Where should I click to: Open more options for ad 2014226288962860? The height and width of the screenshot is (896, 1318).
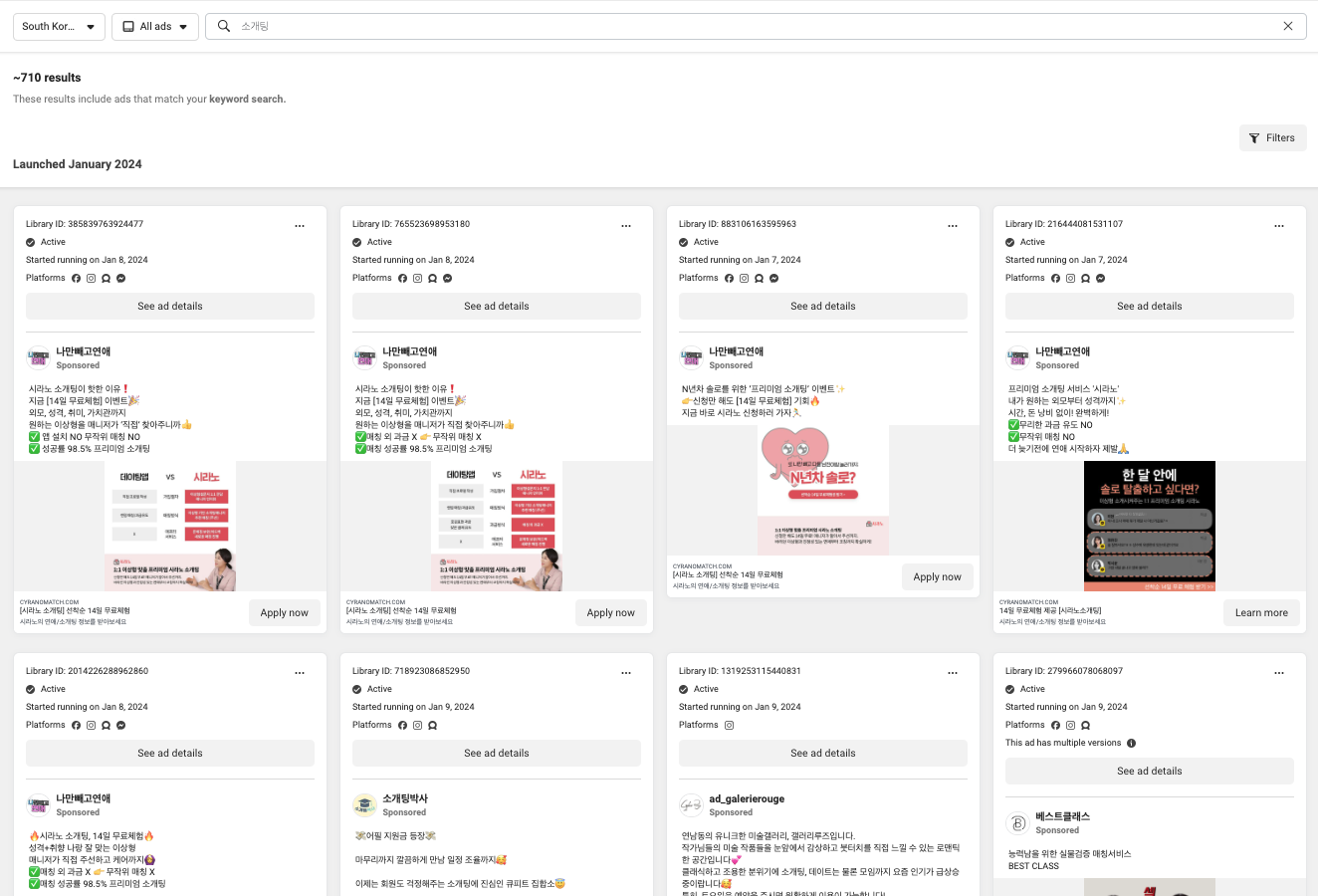tap(300, 673)
